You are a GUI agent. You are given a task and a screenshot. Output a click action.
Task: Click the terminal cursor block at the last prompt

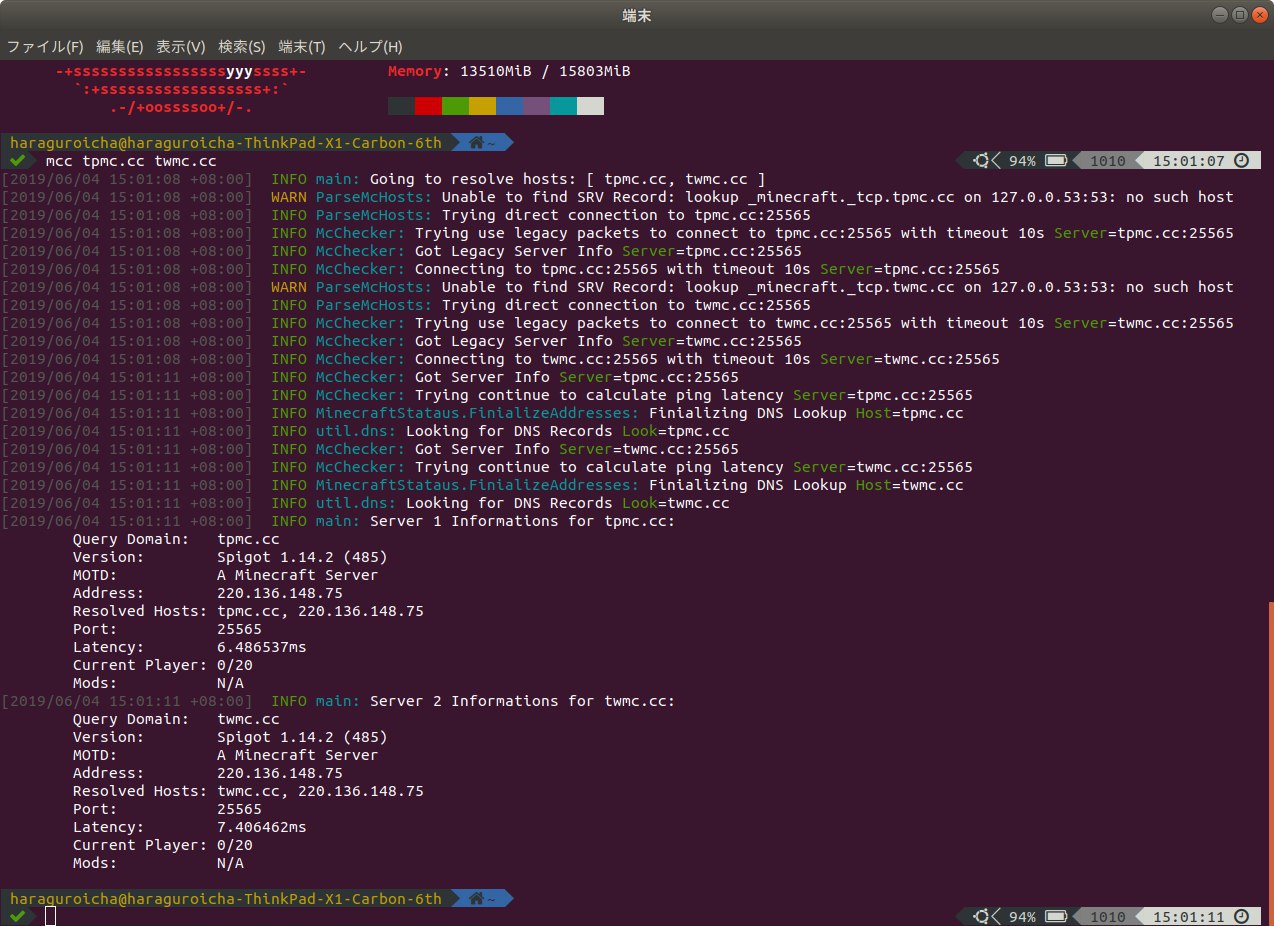(x=50, y=916)
